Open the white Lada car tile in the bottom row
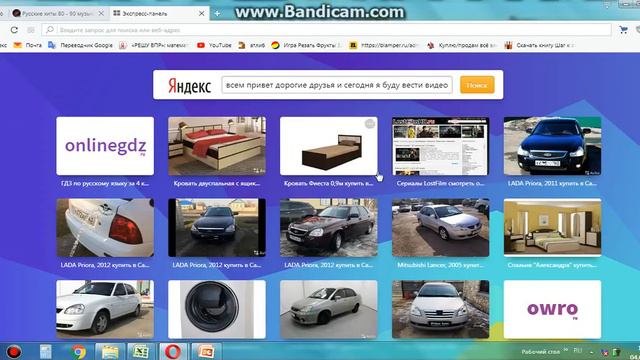The width and height of the screenshot is (640, 360). (105, 309)
